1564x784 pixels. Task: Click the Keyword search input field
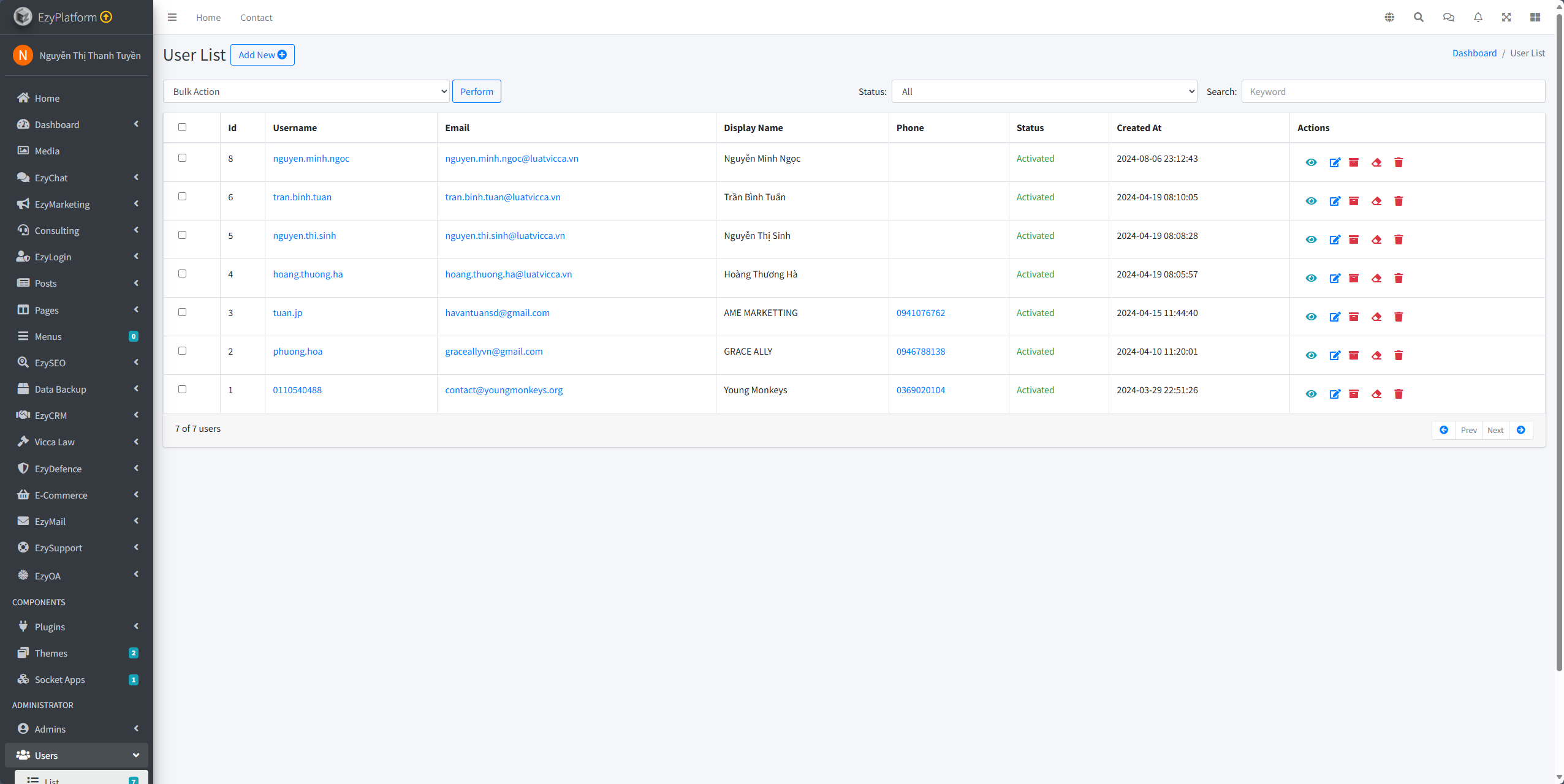click(x=1392, y=91)
